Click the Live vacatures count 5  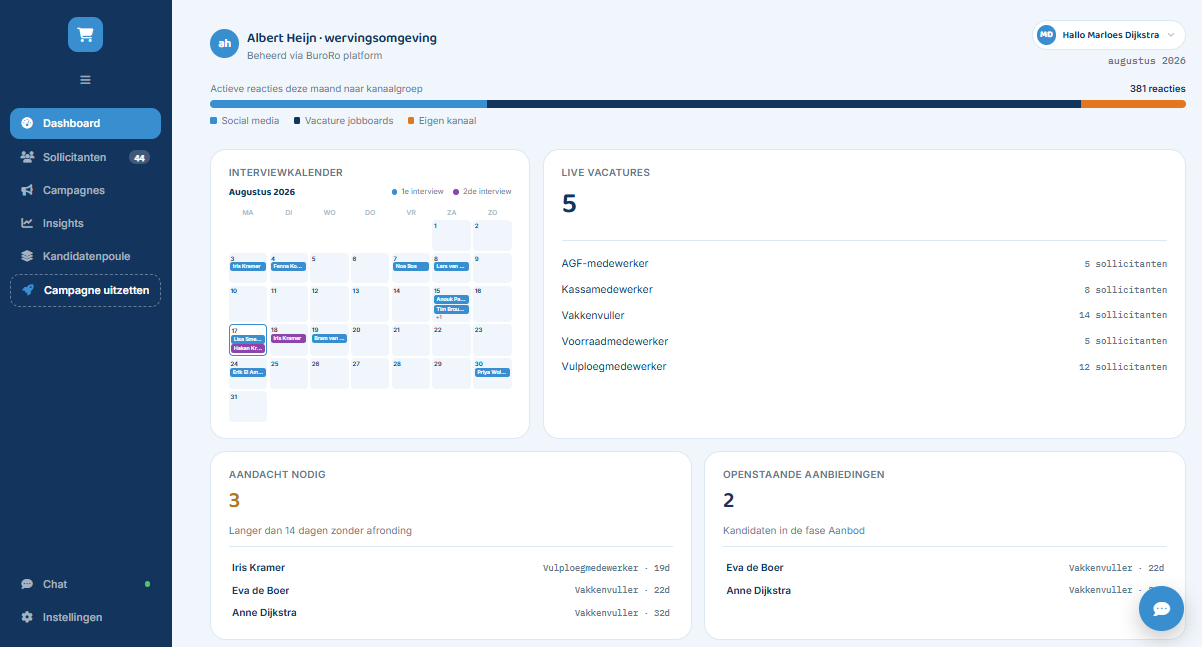tap(569, 204)
